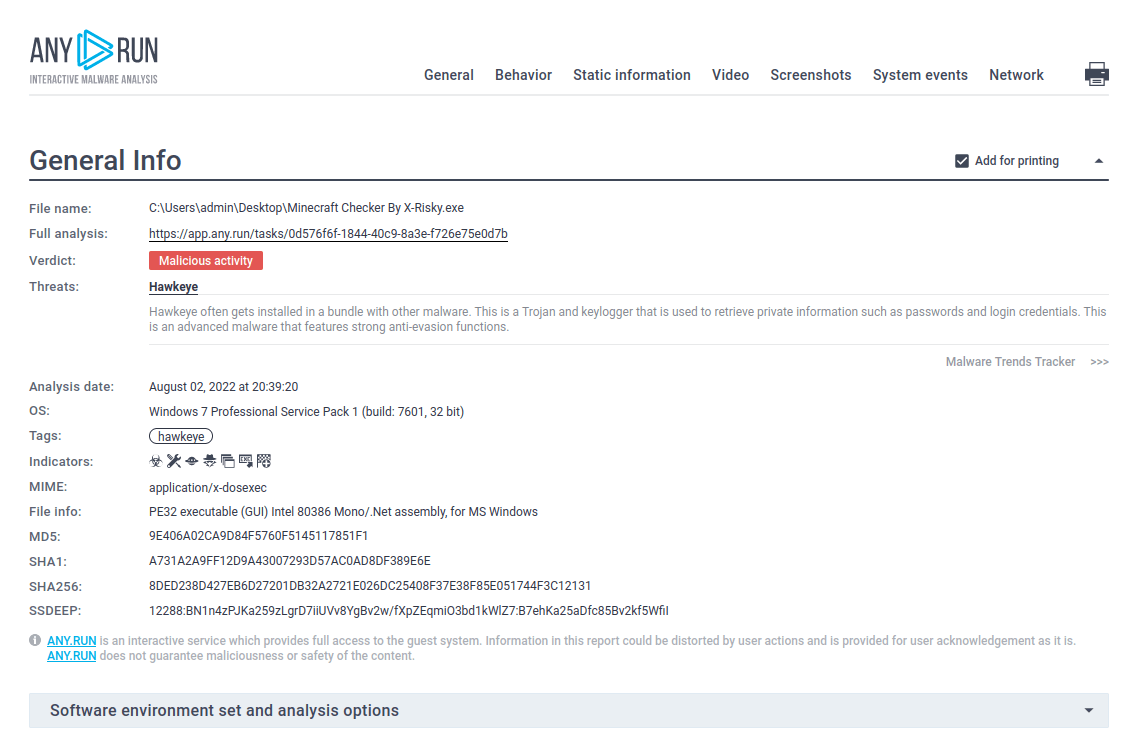Click the EXE launch indicator icon
Screen dimensions: 1138x750
[x=246, y=461]
